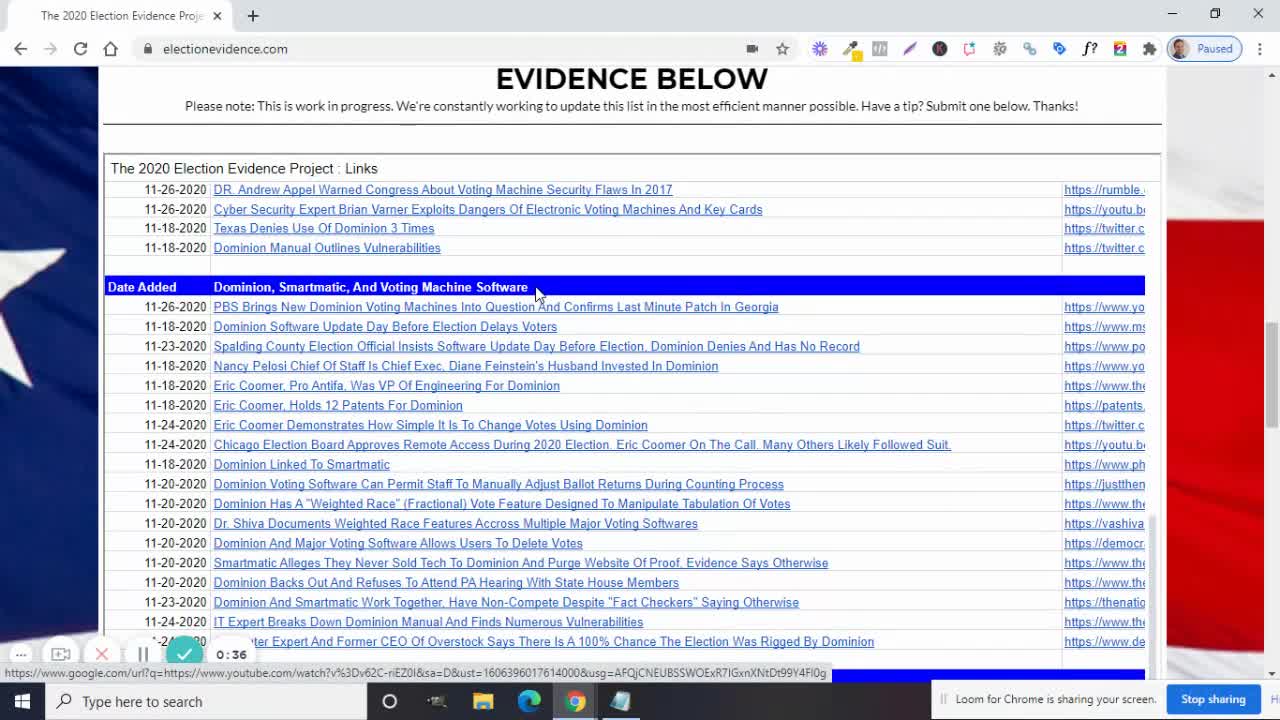The width and height of the screenshot is (1280, 720).
Task: Click the page vertical scrollbar thumb
Action: coord(1272,375)
